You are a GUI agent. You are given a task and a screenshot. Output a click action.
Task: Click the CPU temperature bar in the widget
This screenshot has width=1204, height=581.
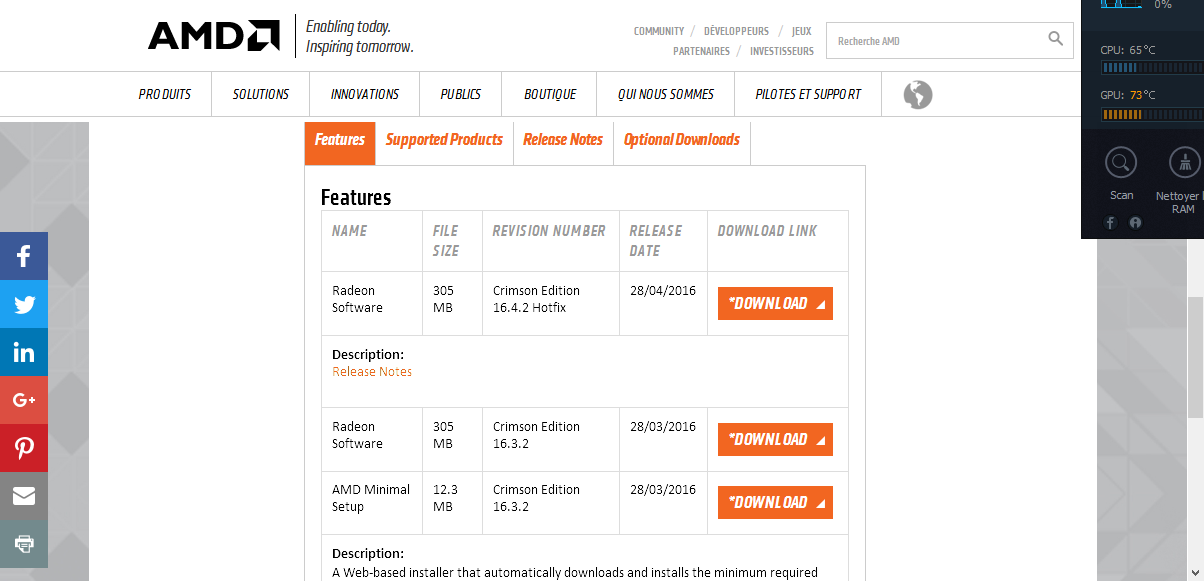[1152, 68]
